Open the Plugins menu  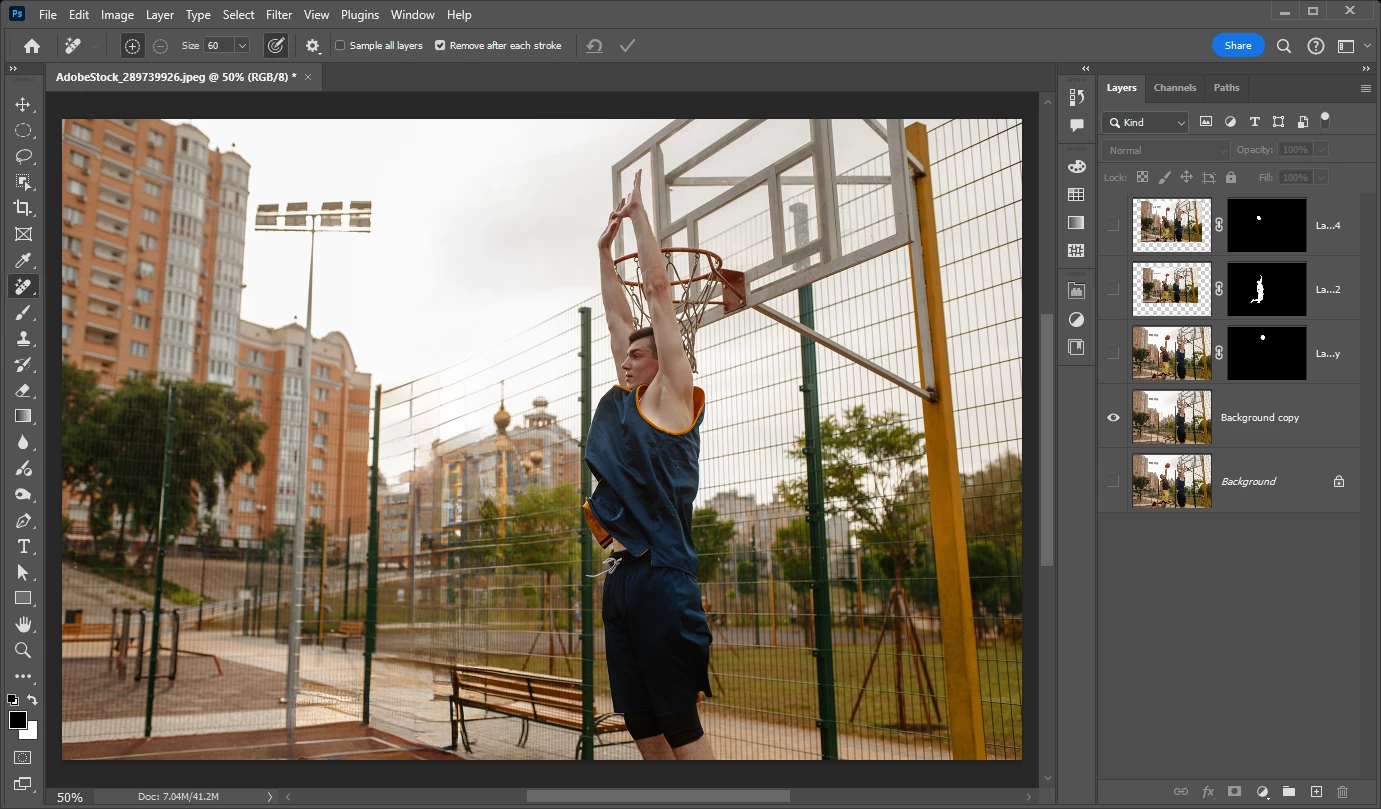pos(360,15)
